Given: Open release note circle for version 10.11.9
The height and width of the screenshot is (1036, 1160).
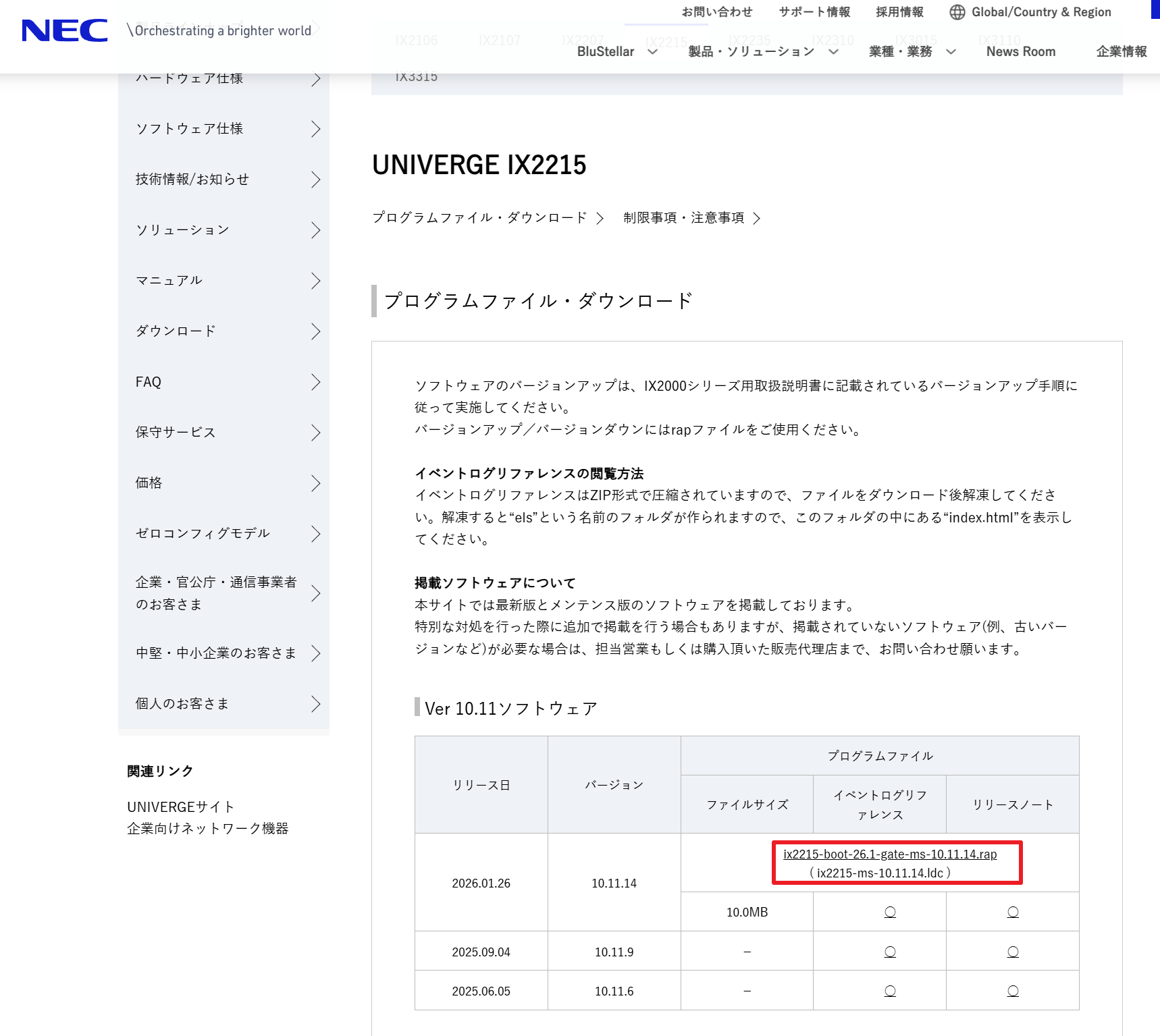Looking at the screenshot, I should pos(1013,952).
